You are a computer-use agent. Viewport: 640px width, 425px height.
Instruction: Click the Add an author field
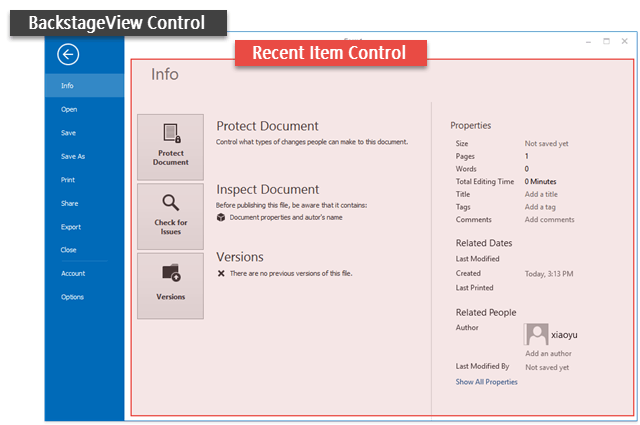pos(548,354)
